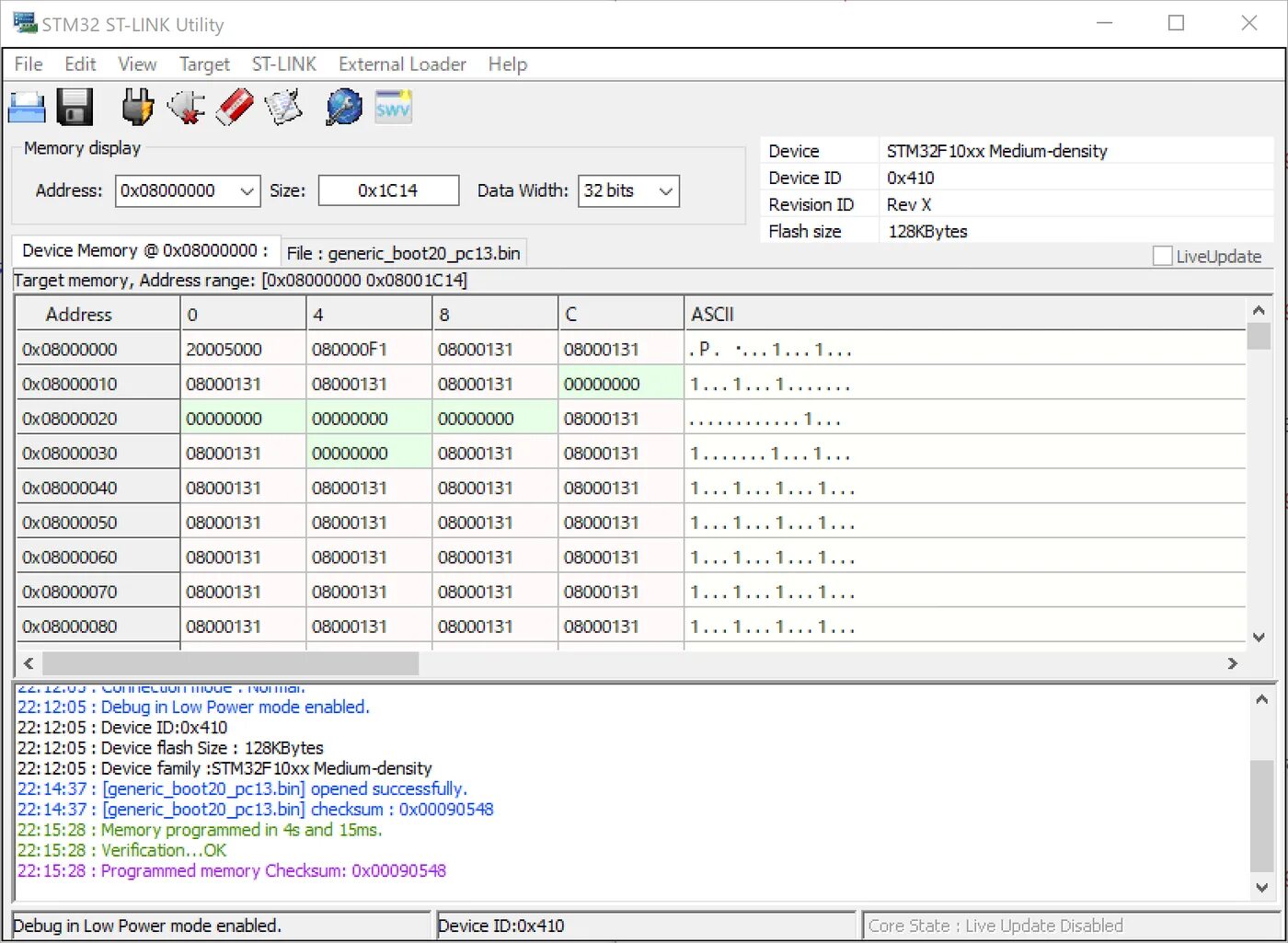
Task: Click horizontal scrollbar left arrow
Action: tap(29, 663)
